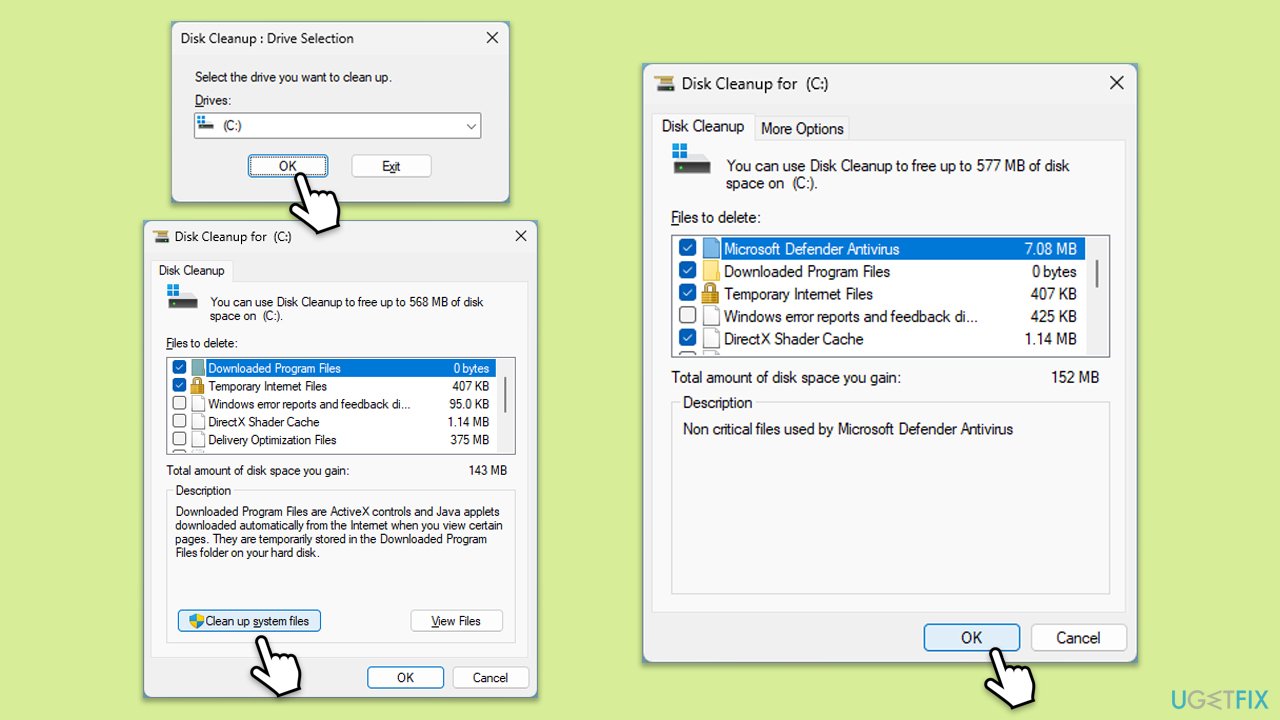
Task: Click Delivery Optimization Files file icon
Action: (198, 440)
